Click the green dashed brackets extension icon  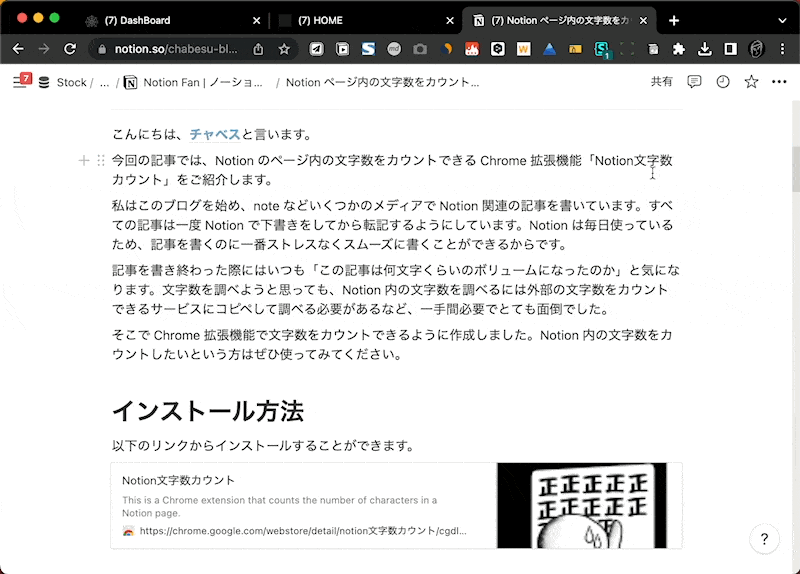[627, 49]
